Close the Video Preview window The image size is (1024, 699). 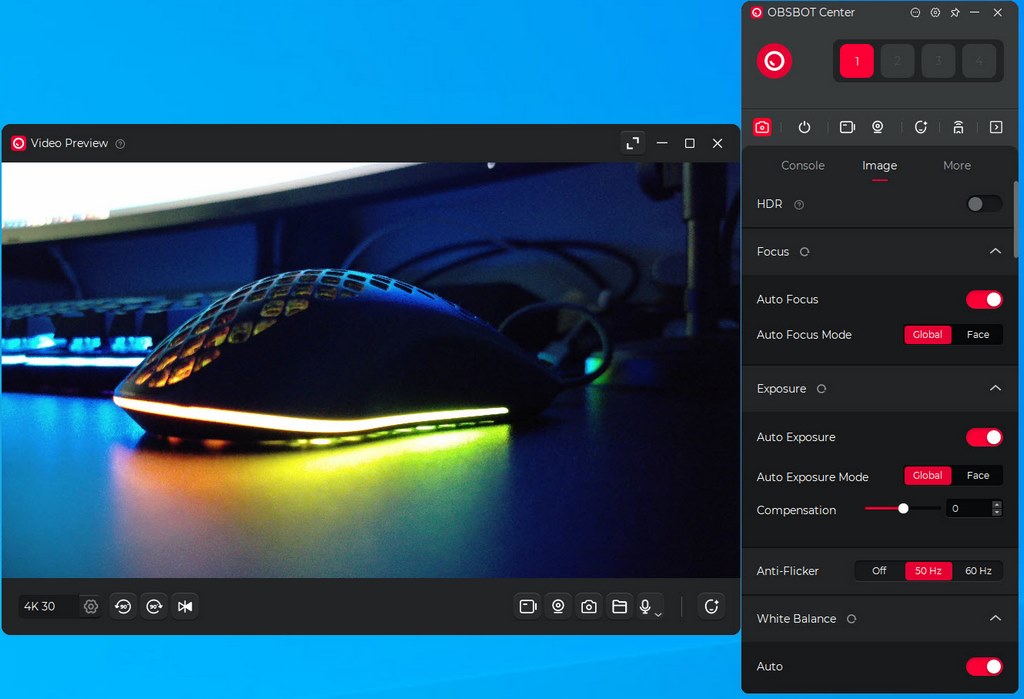718,143
